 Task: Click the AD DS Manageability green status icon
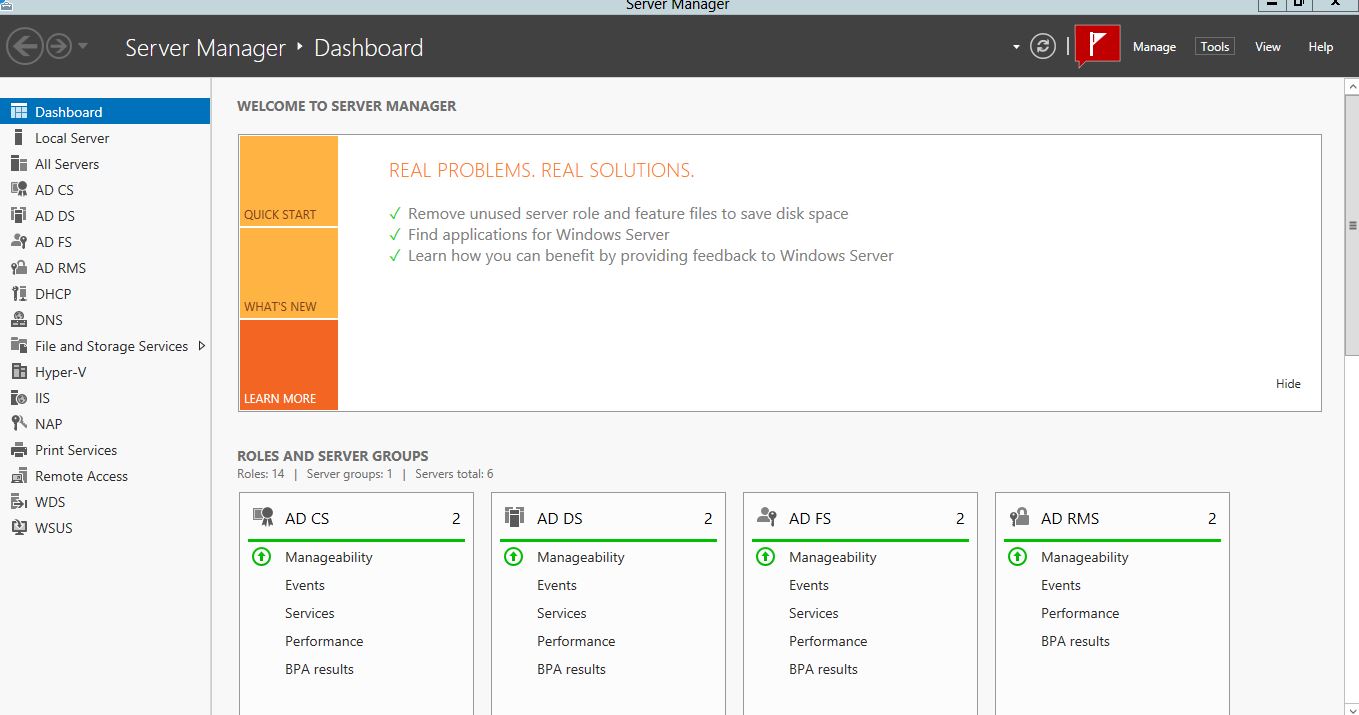[x=514, y=557]
